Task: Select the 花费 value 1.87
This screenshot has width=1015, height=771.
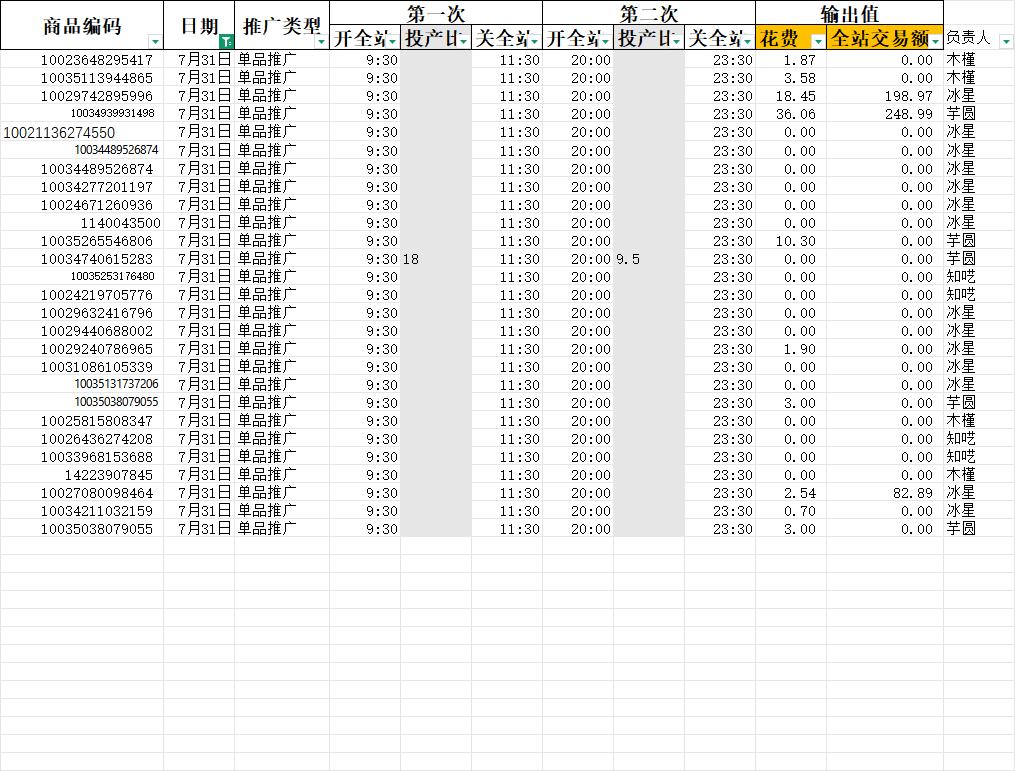Action: click(x=799, y=60)
